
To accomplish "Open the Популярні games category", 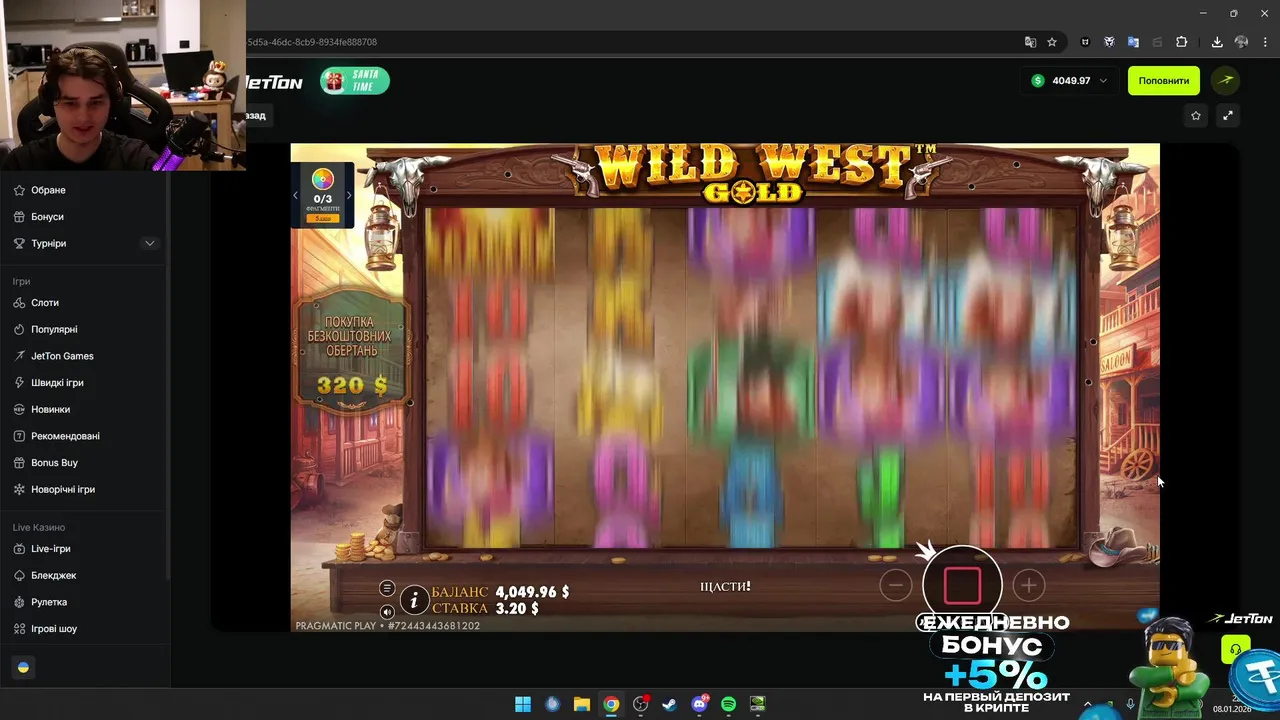I will coord(84,330).
